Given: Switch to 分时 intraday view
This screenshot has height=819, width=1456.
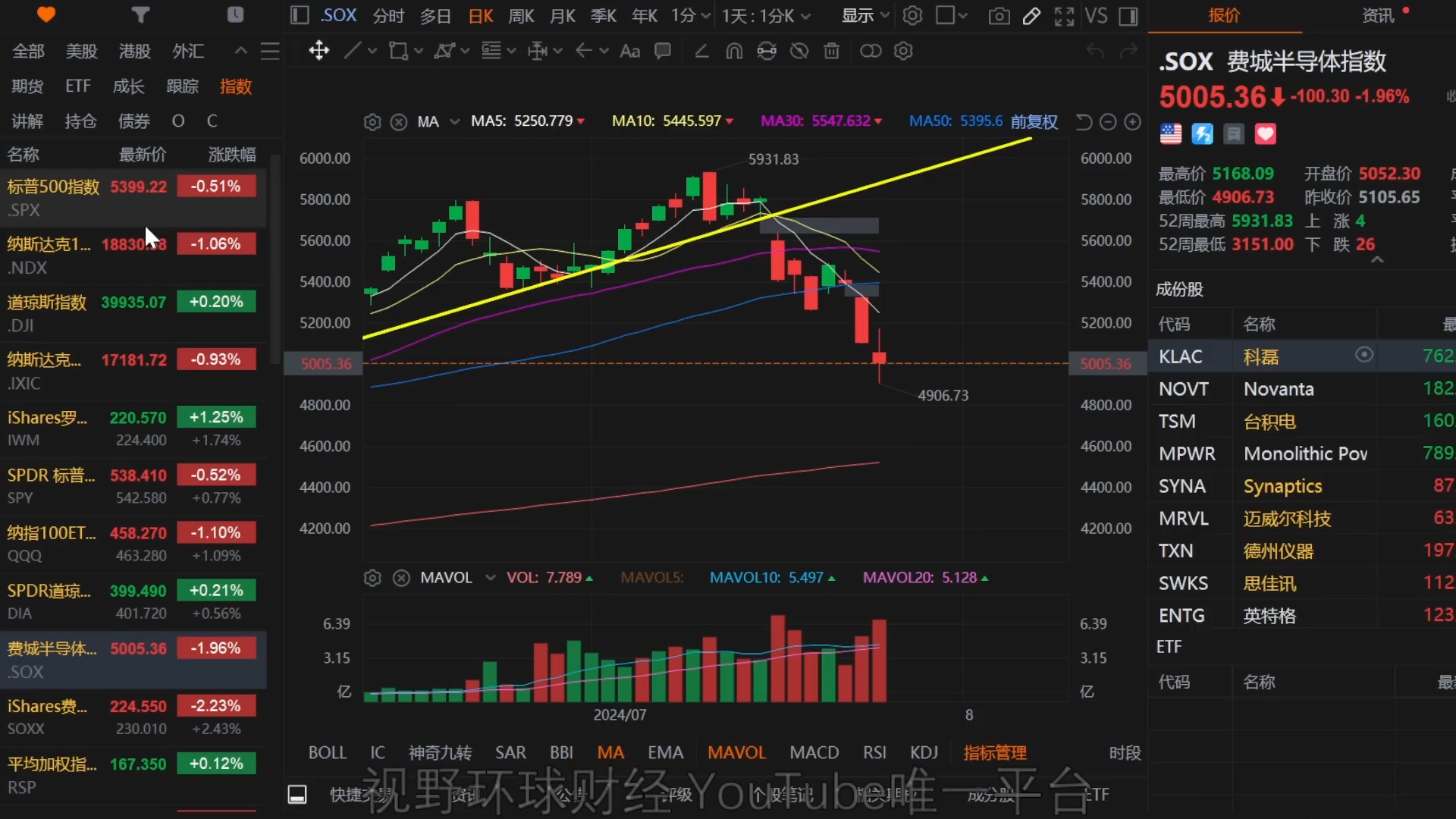Looking at the screenshot, I should [388, 16].
